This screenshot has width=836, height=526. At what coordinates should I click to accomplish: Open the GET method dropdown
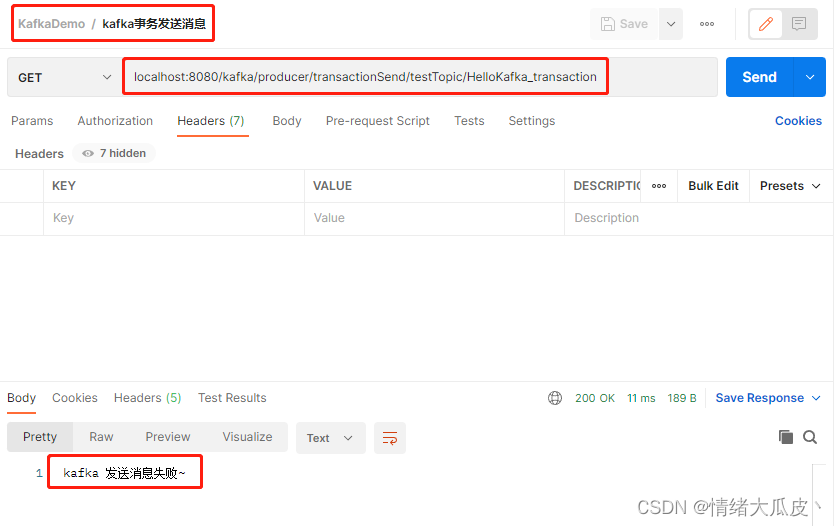point(65,77)
